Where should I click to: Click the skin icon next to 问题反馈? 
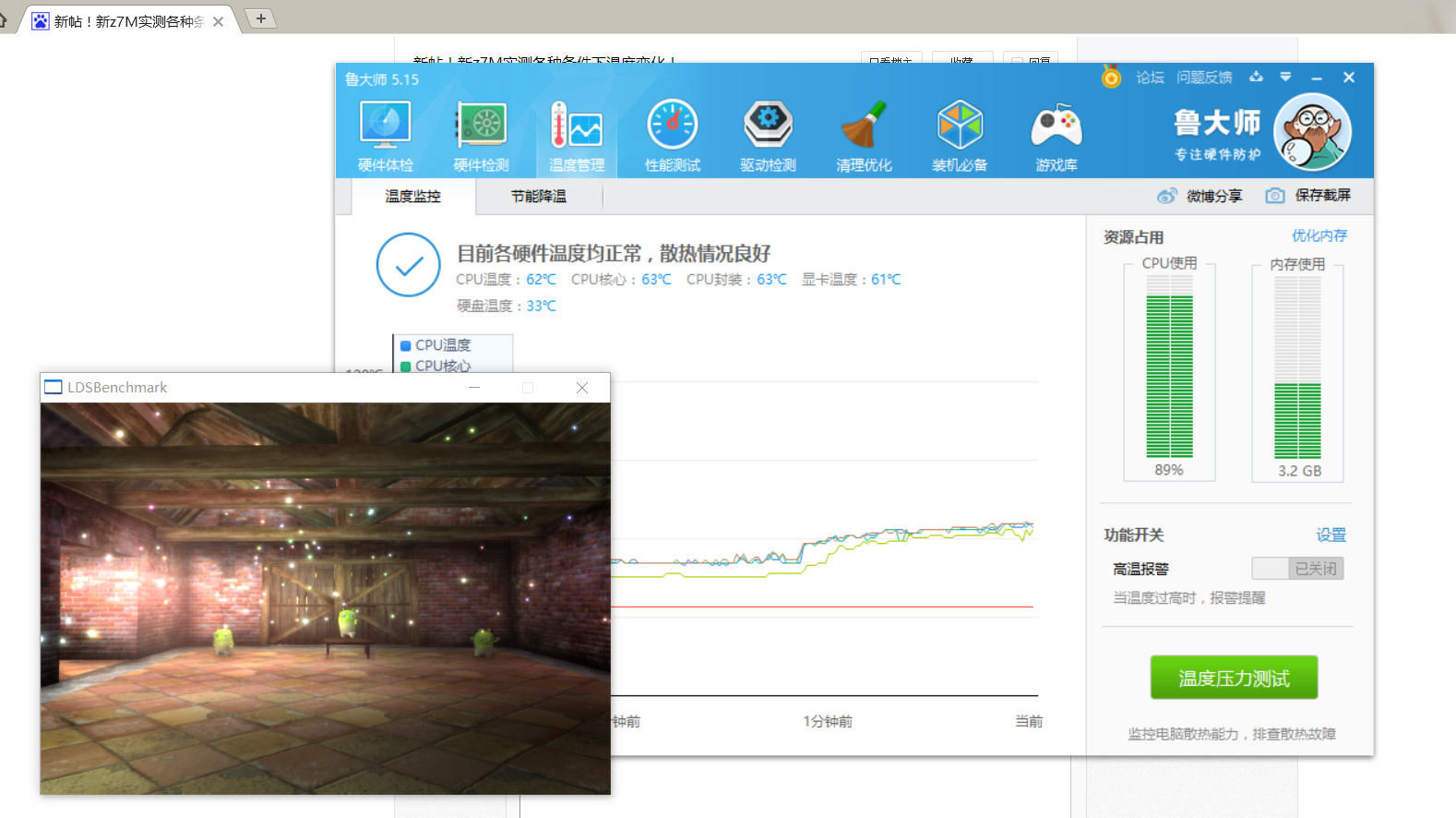1256,77
